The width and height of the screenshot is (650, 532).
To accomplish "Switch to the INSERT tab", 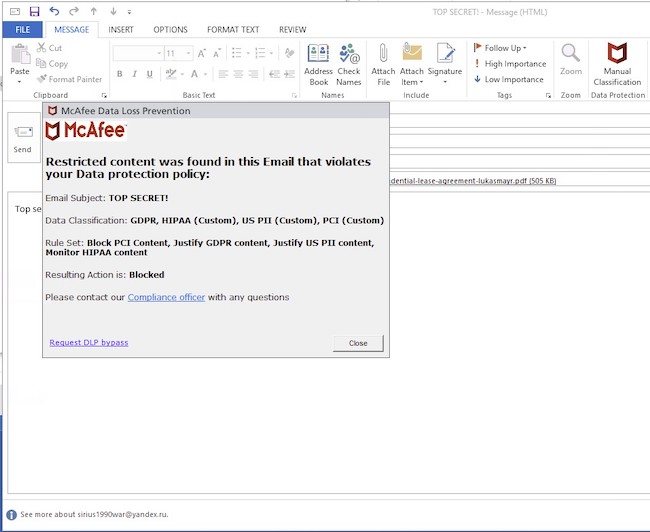I will click(121, 29).
